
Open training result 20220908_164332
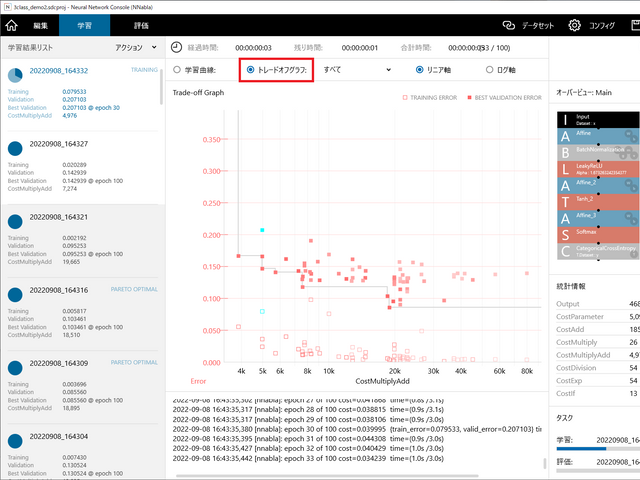click(x=58, y=71)
